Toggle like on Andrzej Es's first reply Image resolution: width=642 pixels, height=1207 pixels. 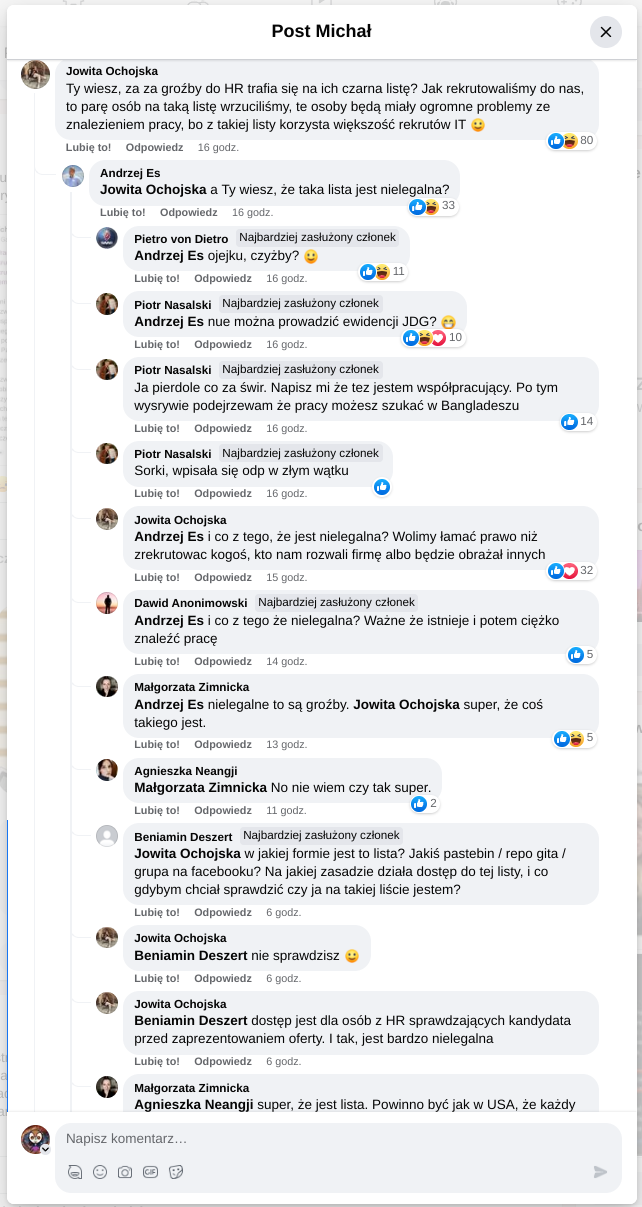122,212
